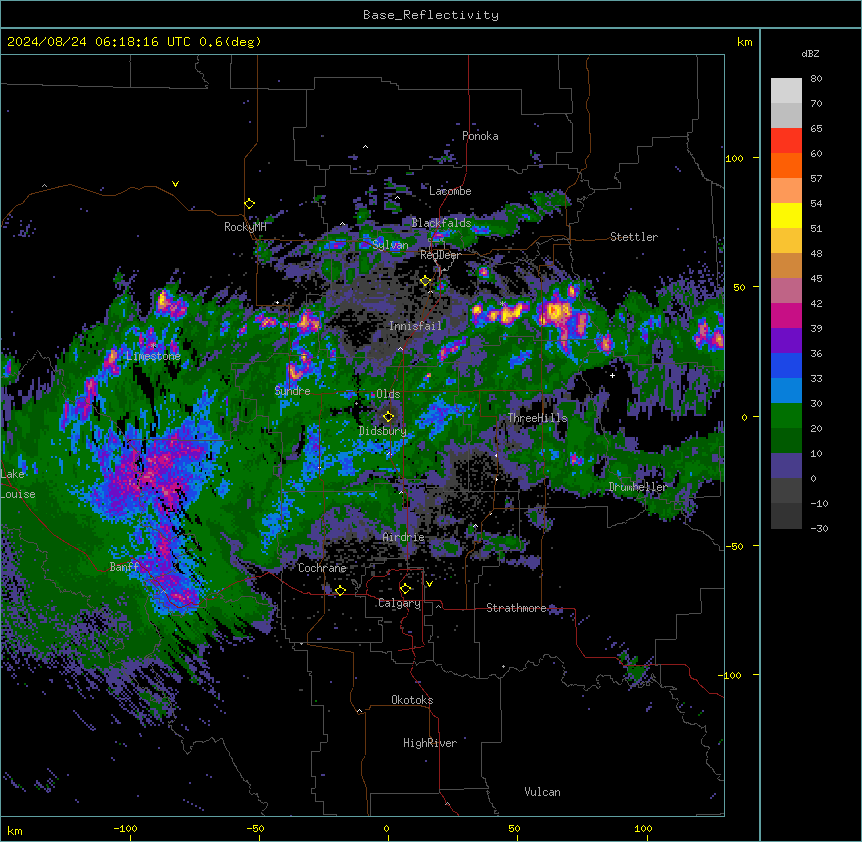The height and width of the screenshot is (842, 862).
Task: Click the -30 value in the dBZ legend
Action: pos(819,529)
